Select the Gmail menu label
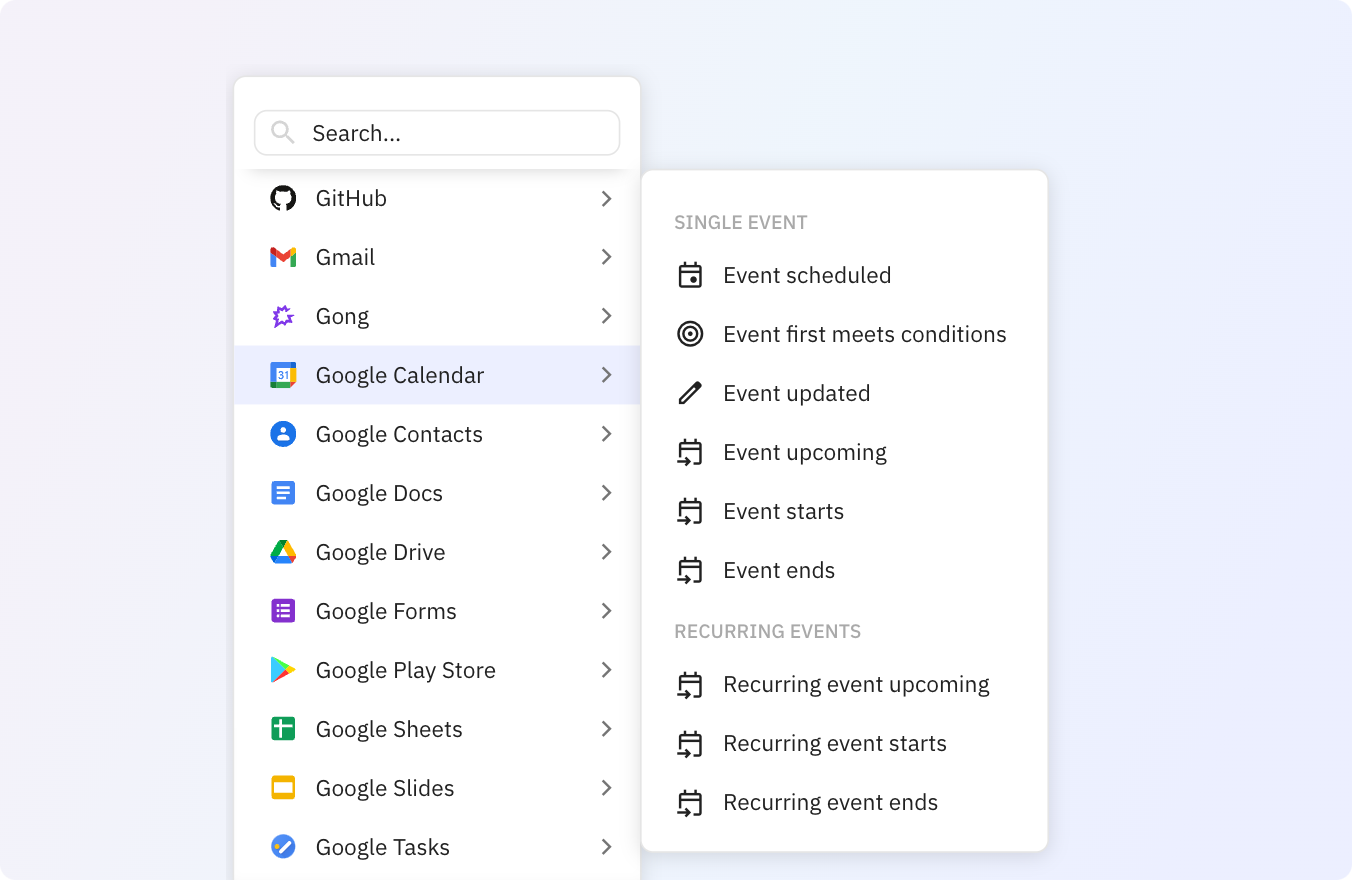This screenshot has height=880, width=1352. click(345, 257)
